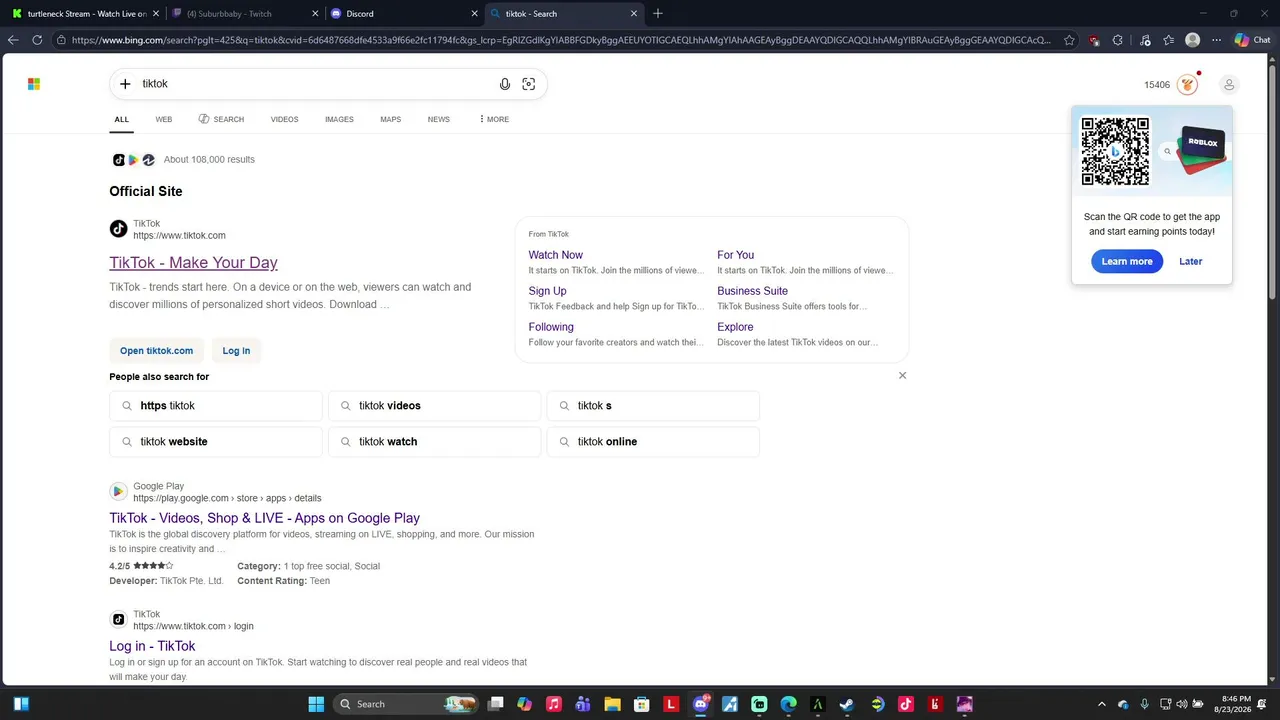Viewport: 1280px width, 720px height.
Task: Click the red shield extension icon
Action: coord(1095,40)
